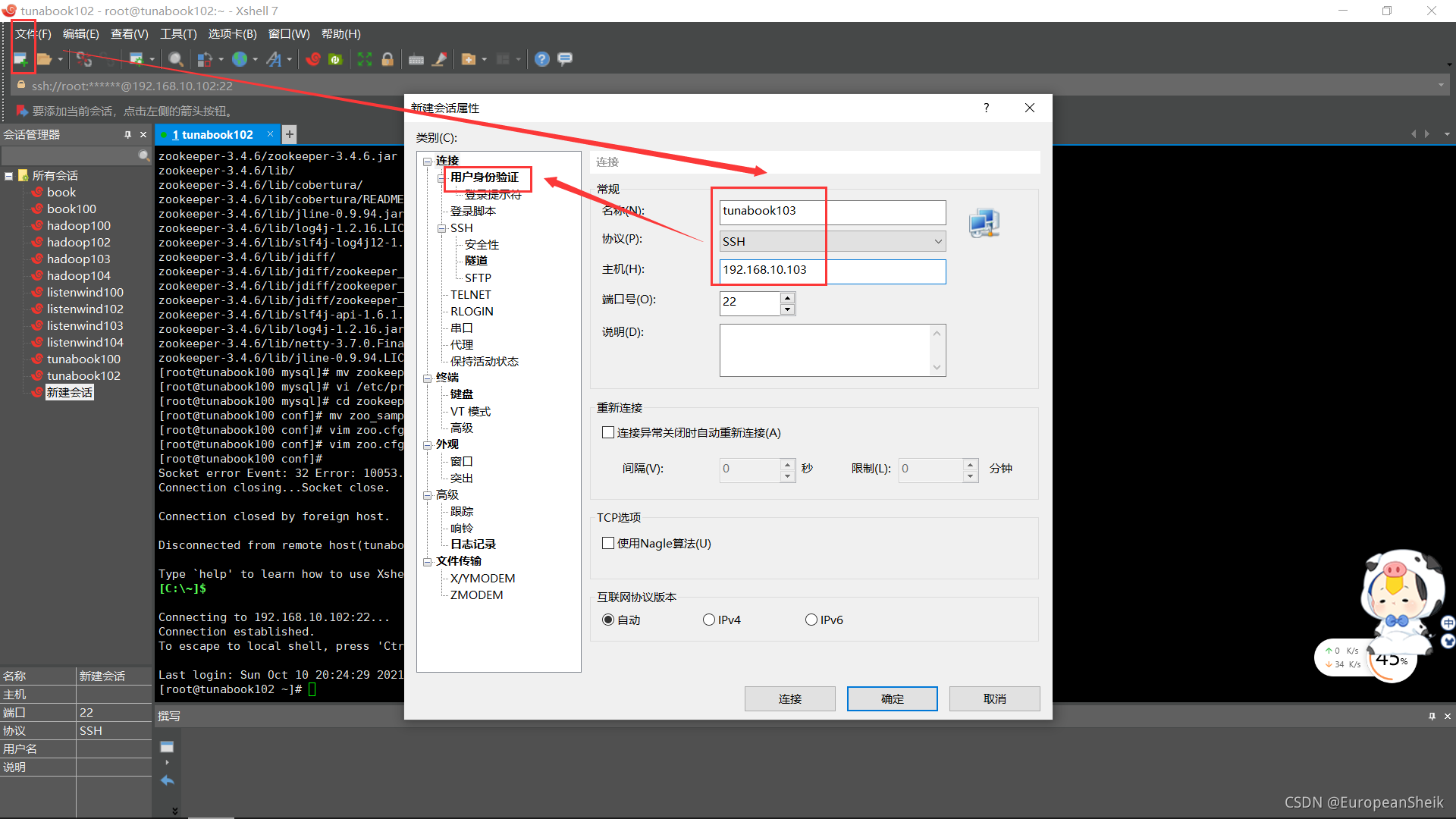Open the 编辑(E) menu
The width and height of the screenshot is (1456, 819).
[80, 34]
